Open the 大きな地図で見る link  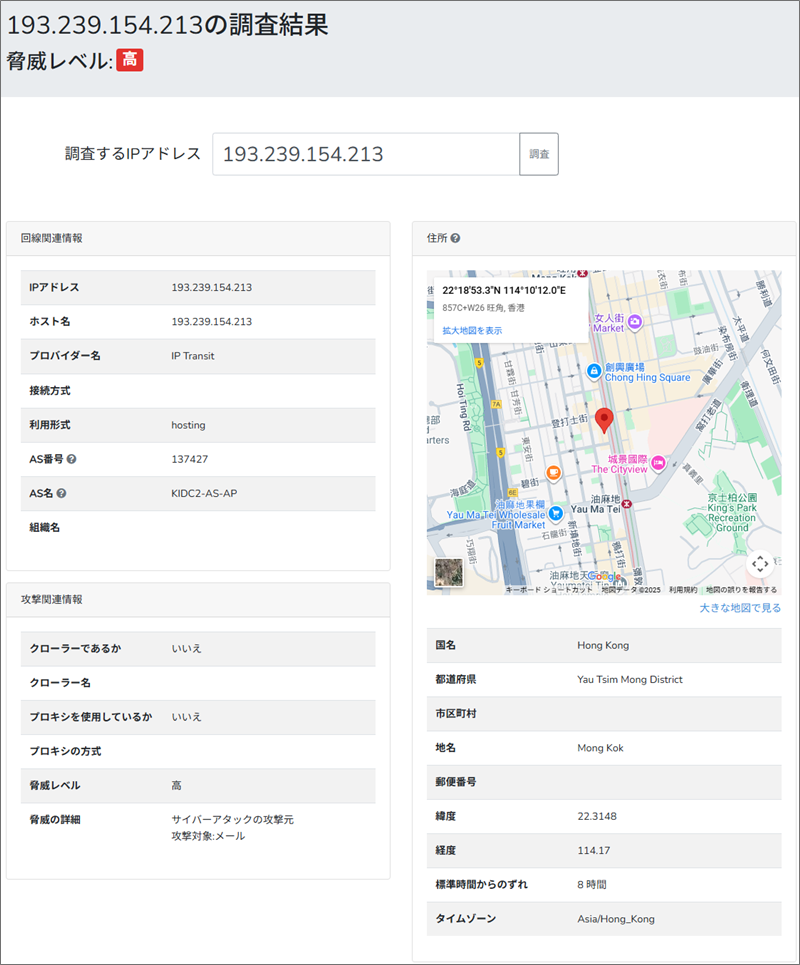click(740, 607)
